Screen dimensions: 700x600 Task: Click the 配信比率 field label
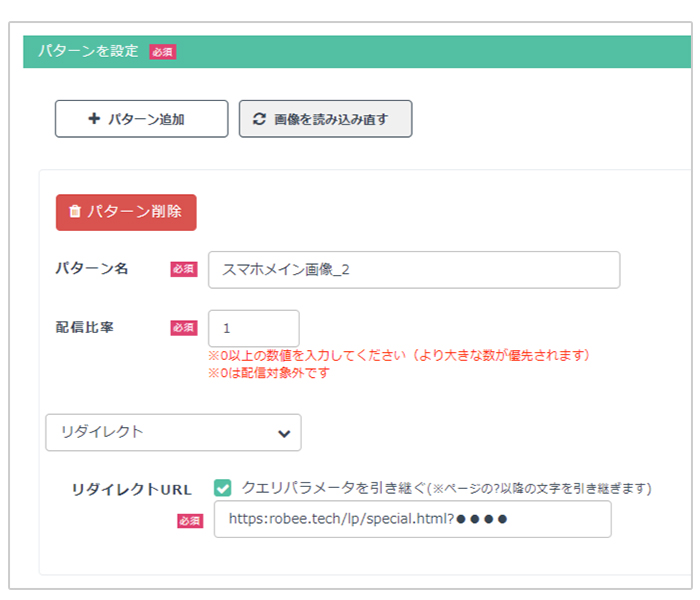click(x=84, y=327)
